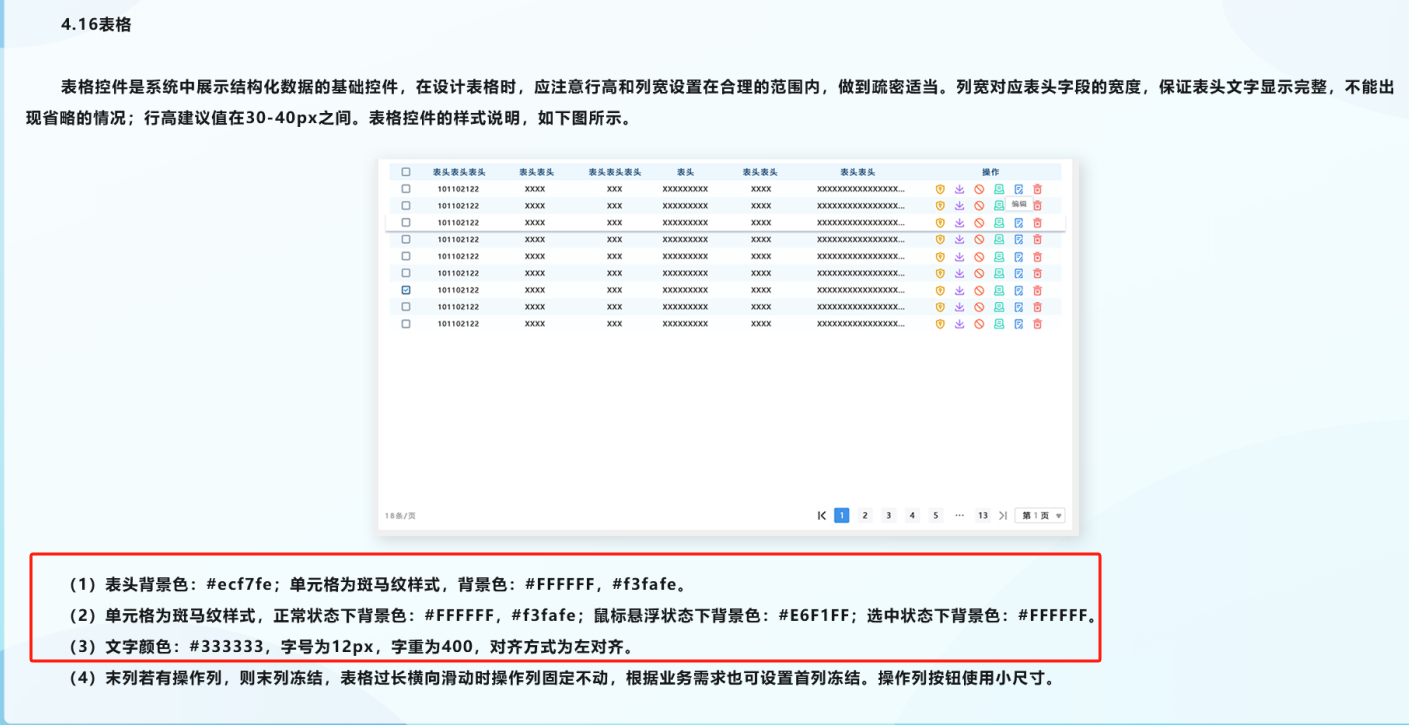Click the blue edit icon in the checked row

coord(1018,290)
